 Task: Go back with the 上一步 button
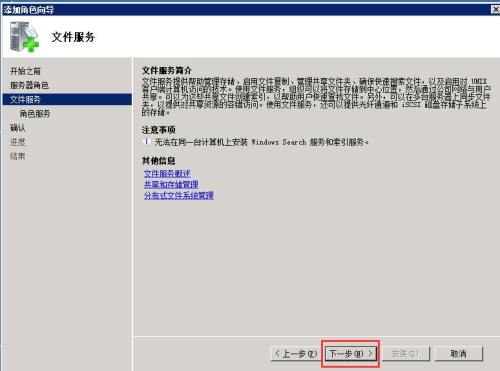coord(295,354)
